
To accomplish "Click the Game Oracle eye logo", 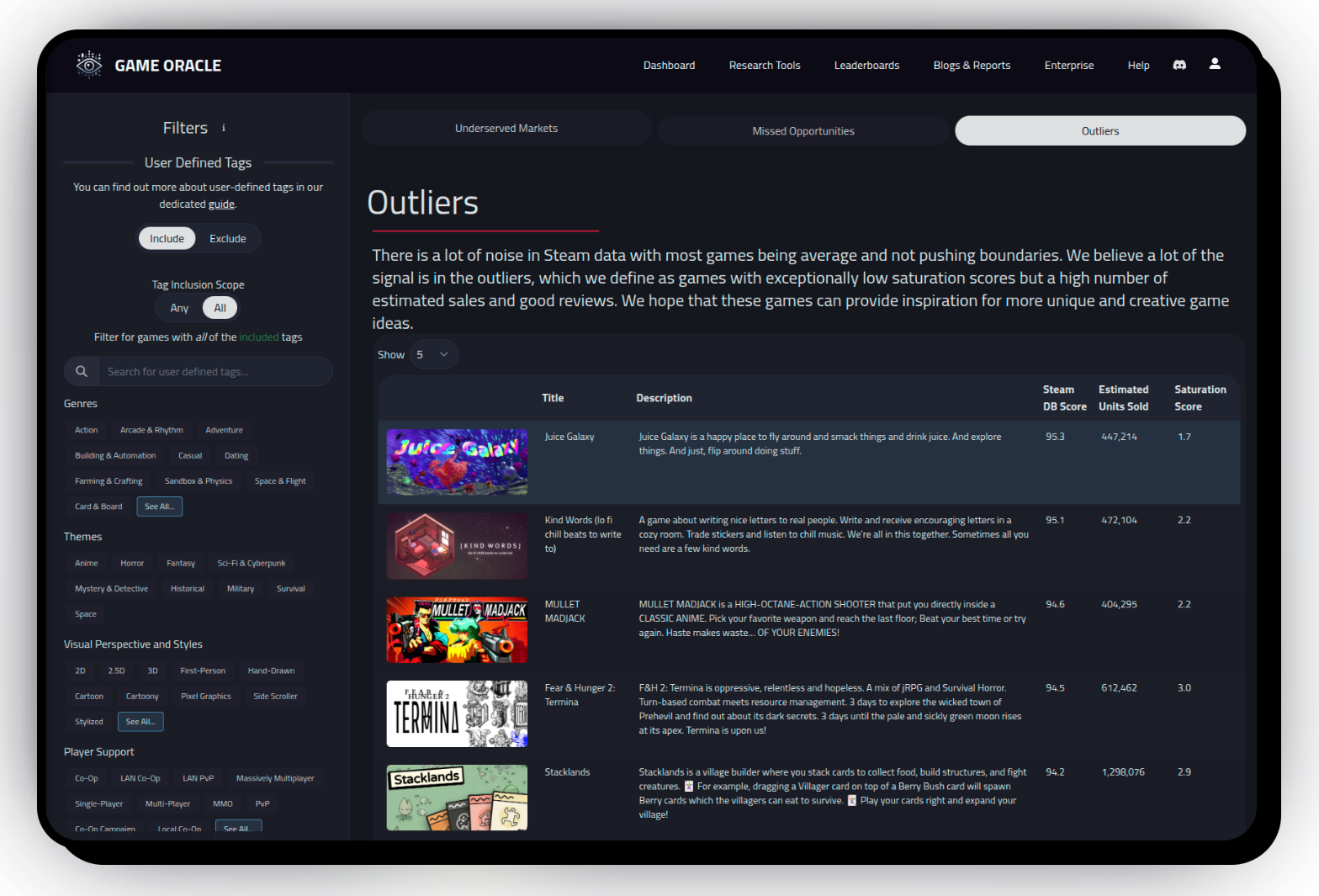I will 89,65.
